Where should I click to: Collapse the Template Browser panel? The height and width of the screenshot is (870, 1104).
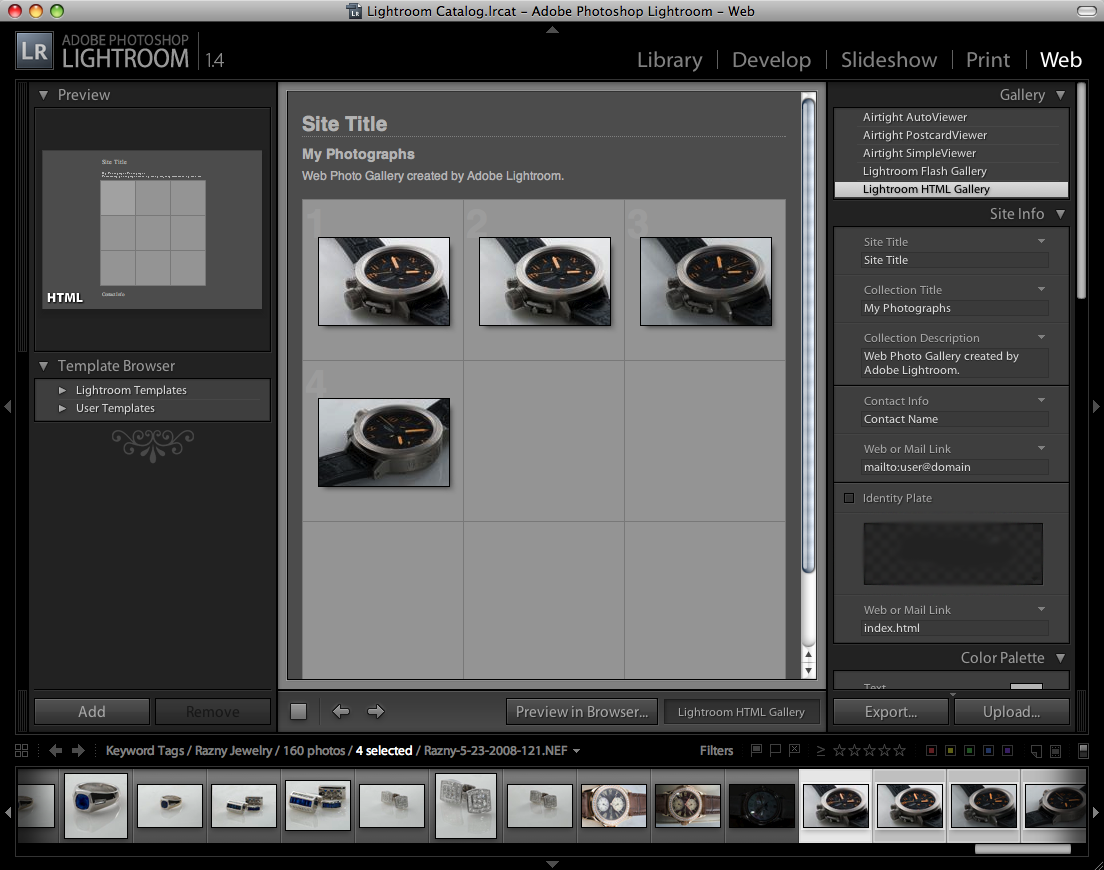point(44,366)
